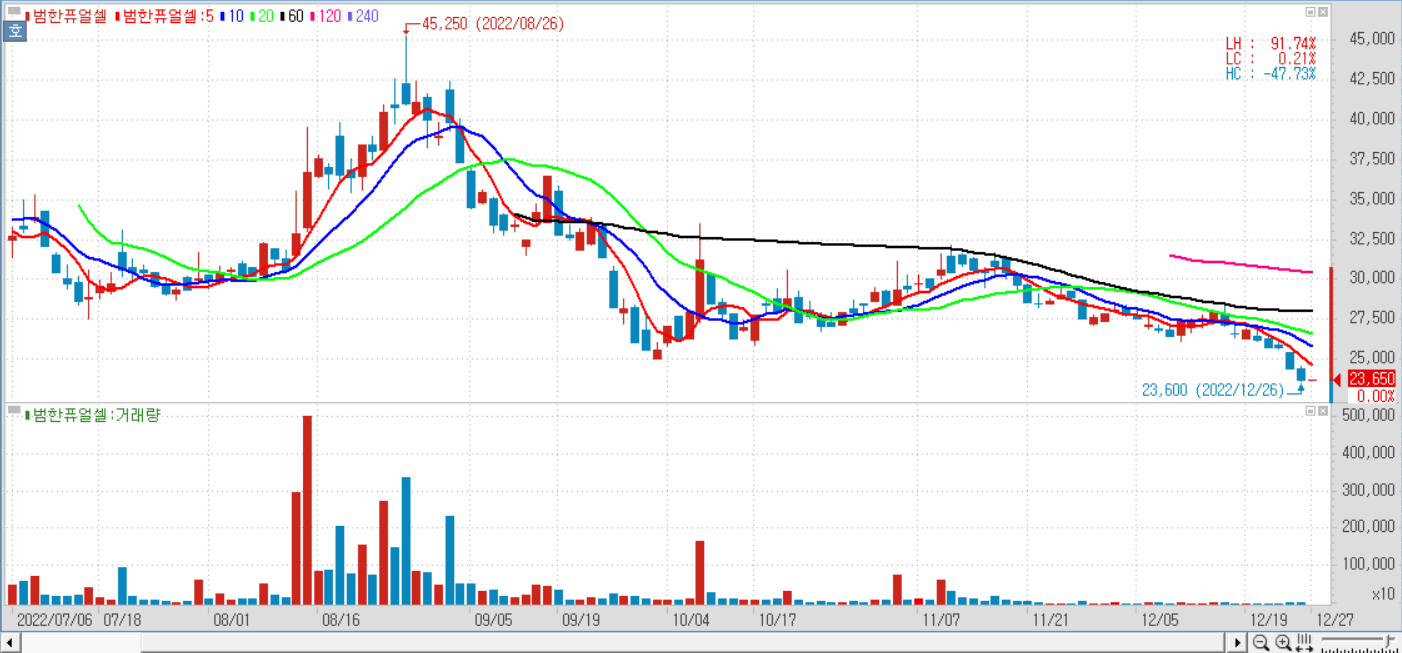This screenshot has height=653, width=1402.
Task: Click the 42,500 price axis label
Action: pyautogui.click(x=1371, y=79)
